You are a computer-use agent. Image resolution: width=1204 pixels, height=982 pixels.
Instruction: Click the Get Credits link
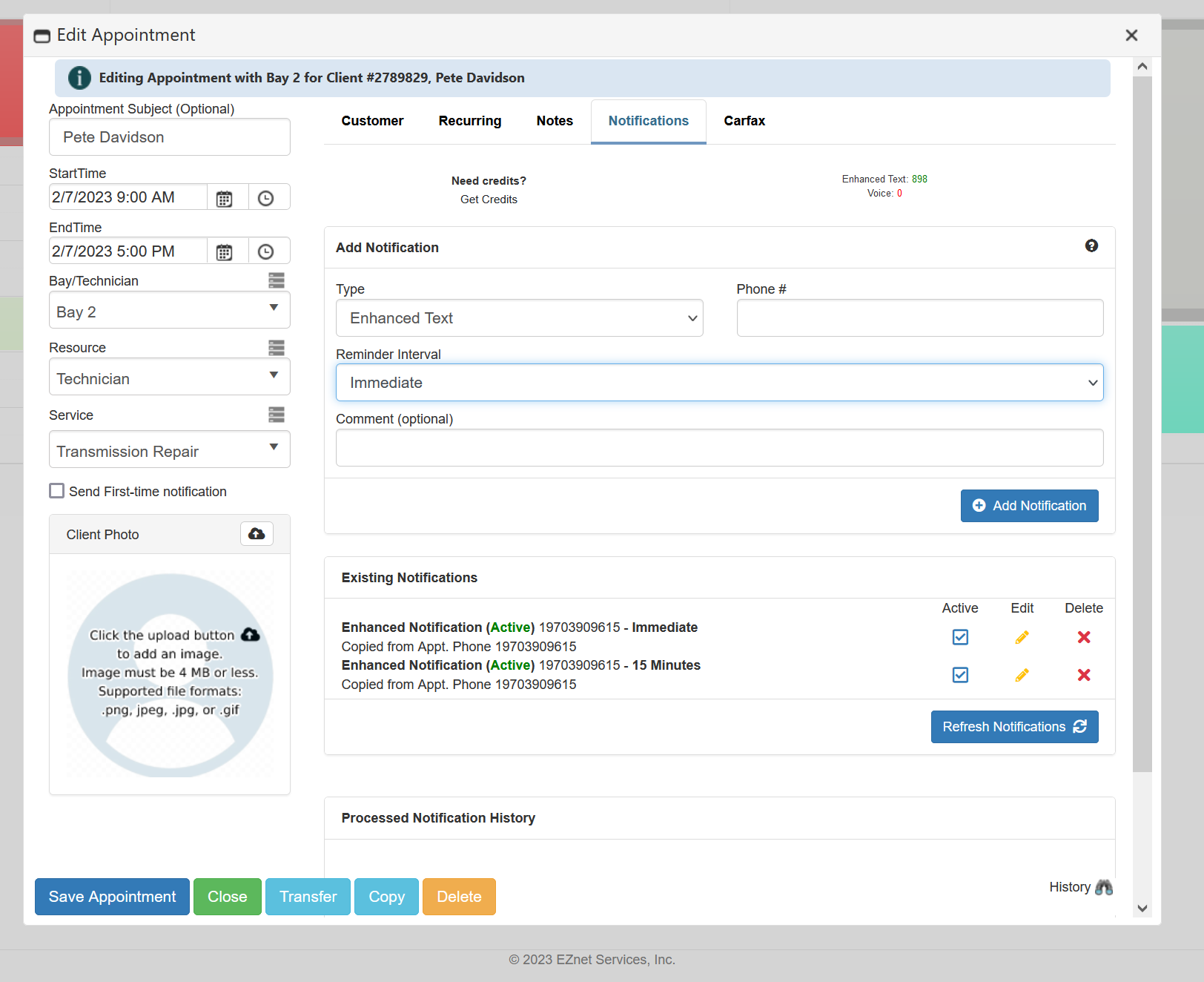[489, 199]
